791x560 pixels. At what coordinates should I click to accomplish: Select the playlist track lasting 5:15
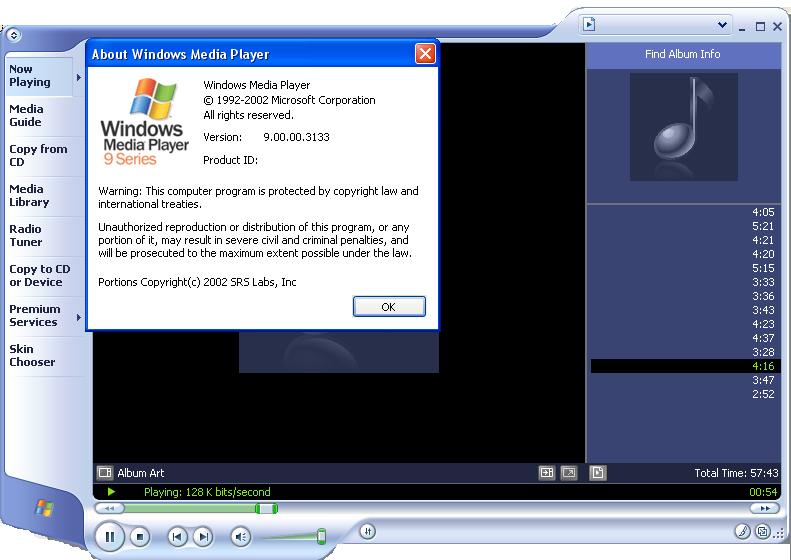point(686,268)
